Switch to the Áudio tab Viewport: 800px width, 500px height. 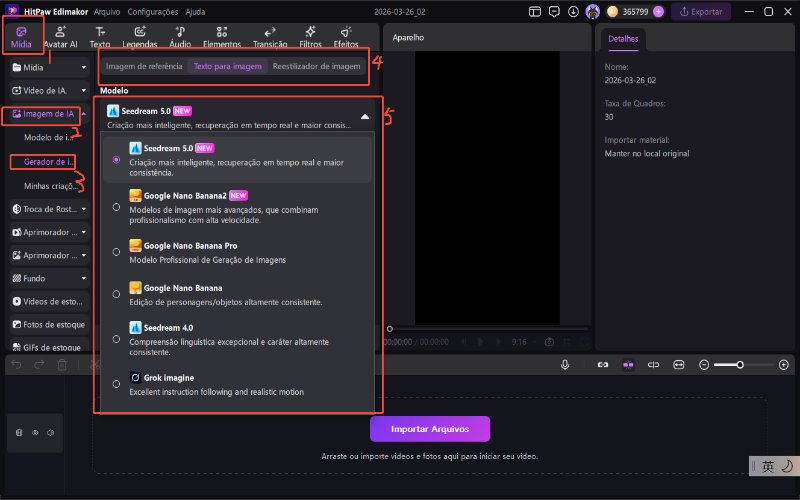180,37
